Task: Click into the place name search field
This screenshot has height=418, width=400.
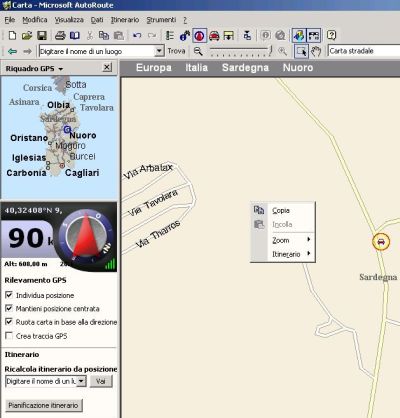Action: [97, 51]
